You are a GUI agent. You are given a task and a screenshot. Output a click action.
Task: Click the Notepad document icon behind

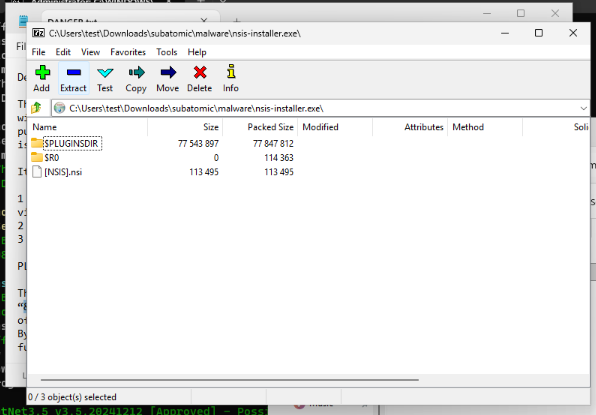(x=23, y=21)
